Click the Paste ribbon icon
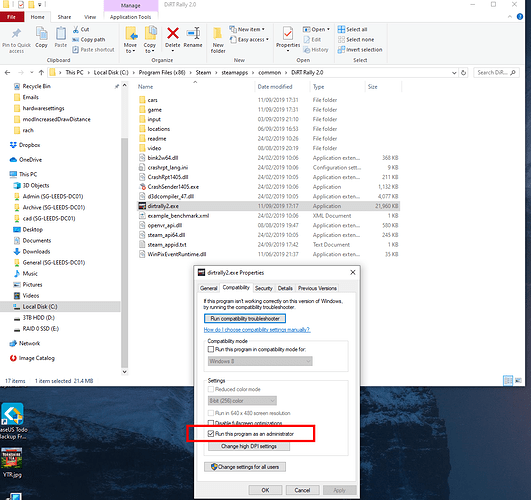The width and height of the screenshot is (531, 500). click(x=61, y=34)
